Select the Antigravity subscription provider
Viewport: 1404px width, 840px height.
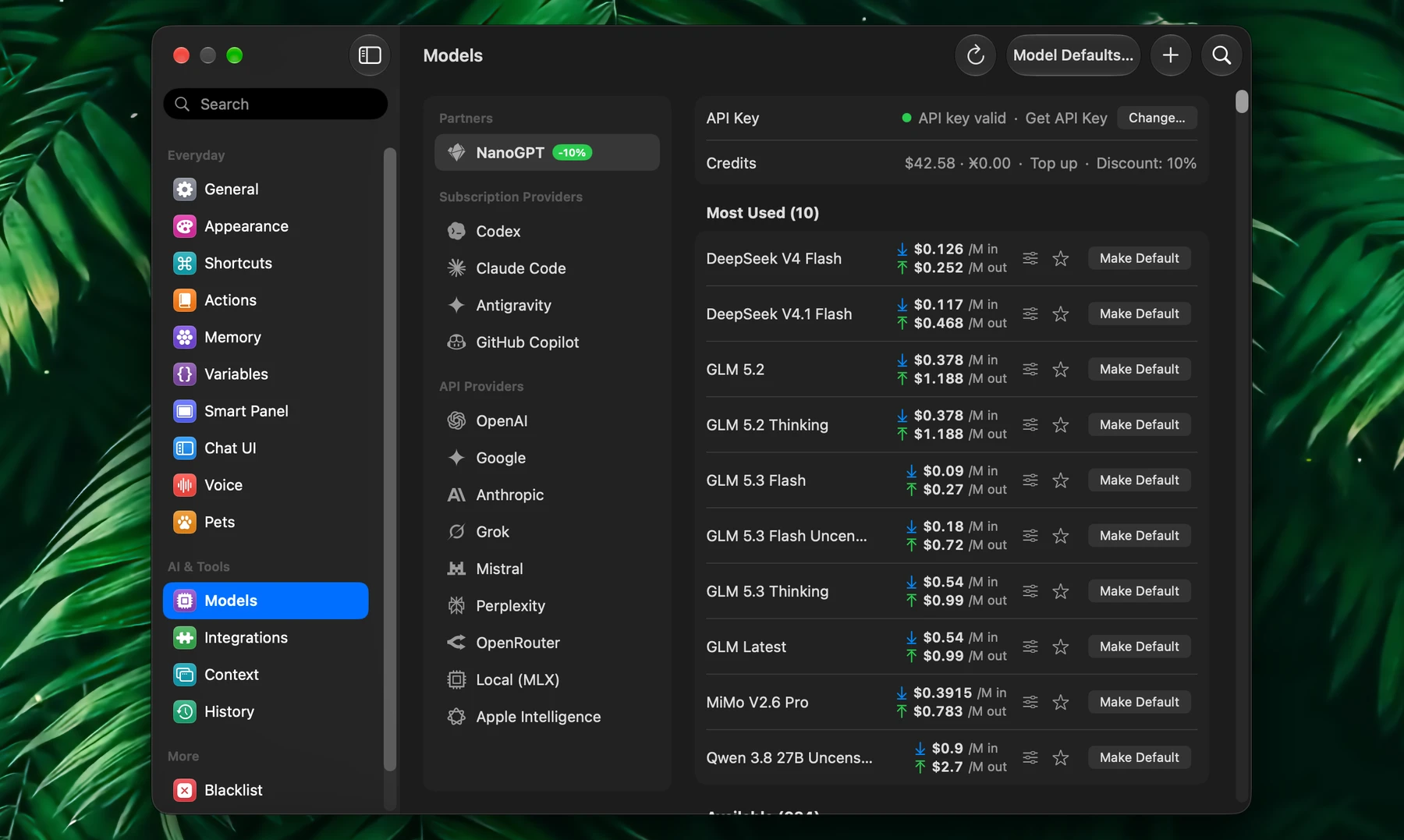[x=547, y=305]
